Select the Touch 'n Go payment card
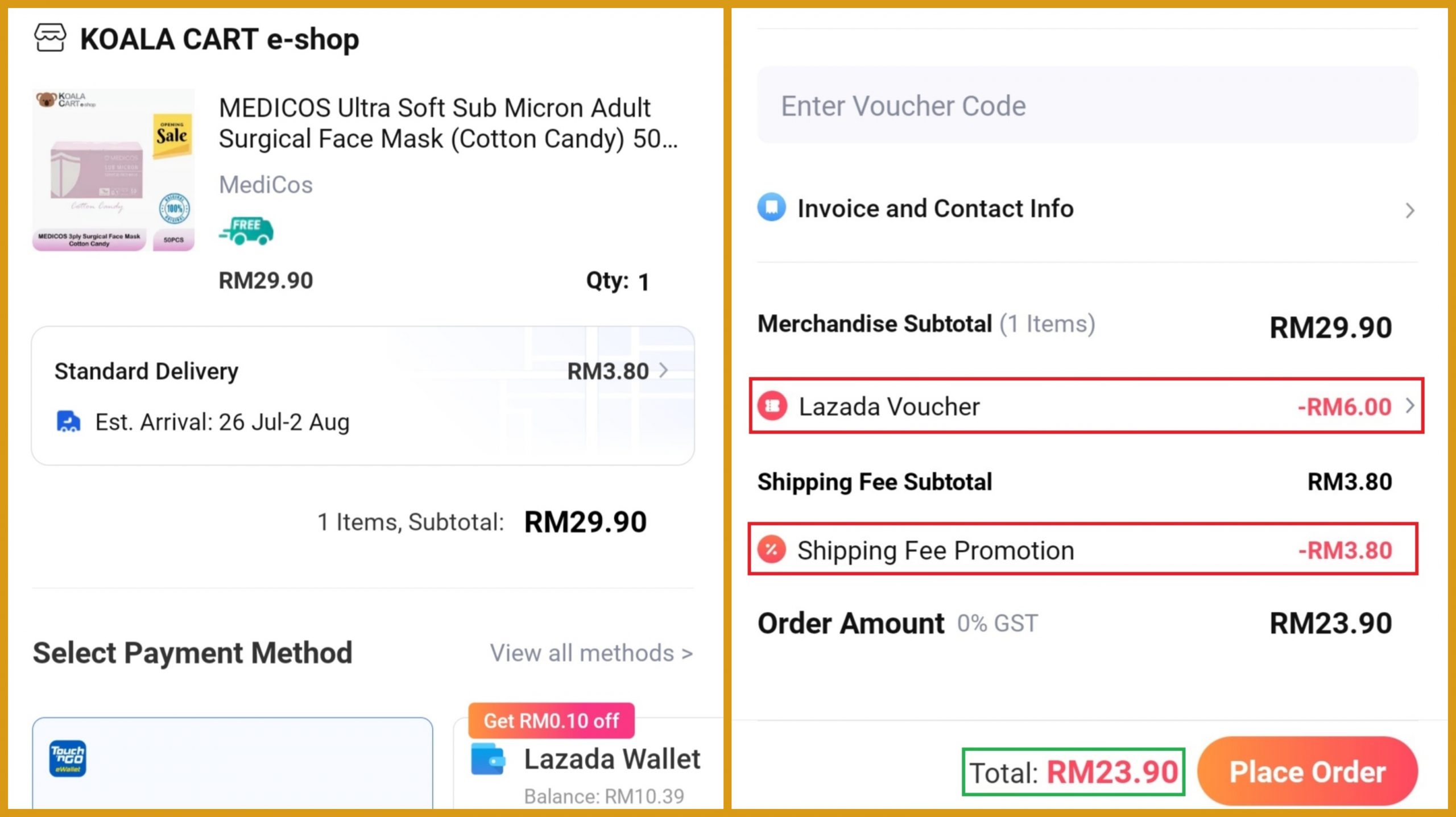This screenshot has width=1456, height=817. [x=232, y=762]
